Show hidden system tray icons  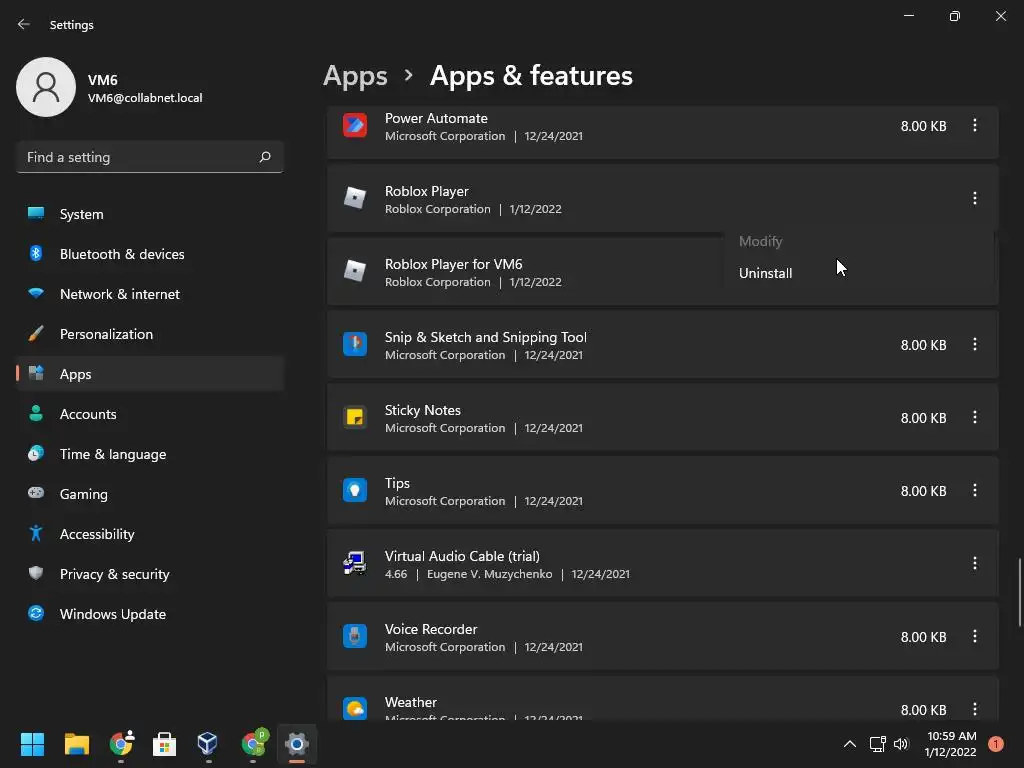849,744
